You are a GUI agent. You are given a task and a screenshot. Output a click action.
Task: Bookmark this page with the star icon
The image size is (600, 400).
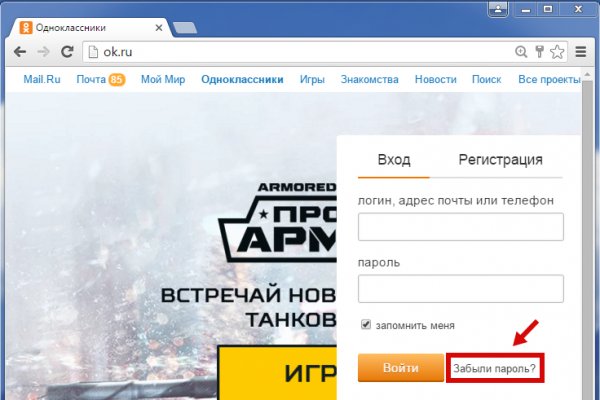(x=554, y=51)
